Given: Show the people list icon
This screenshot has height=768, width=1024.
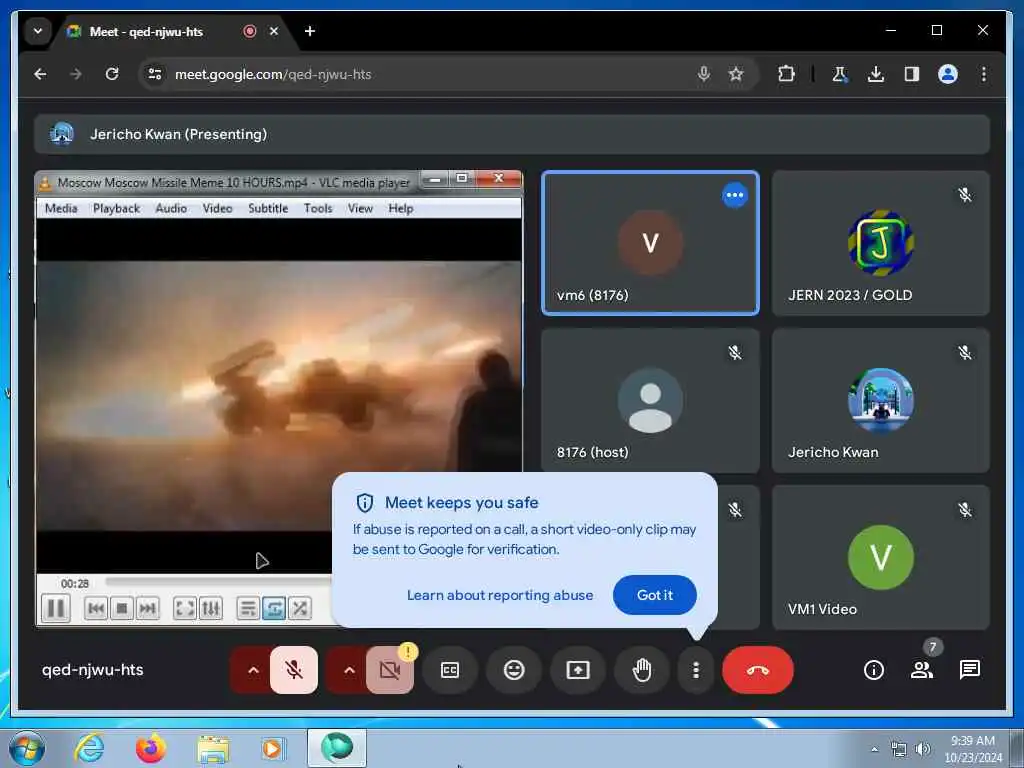Looking at the screenshot, I should (x=921, y=669).
